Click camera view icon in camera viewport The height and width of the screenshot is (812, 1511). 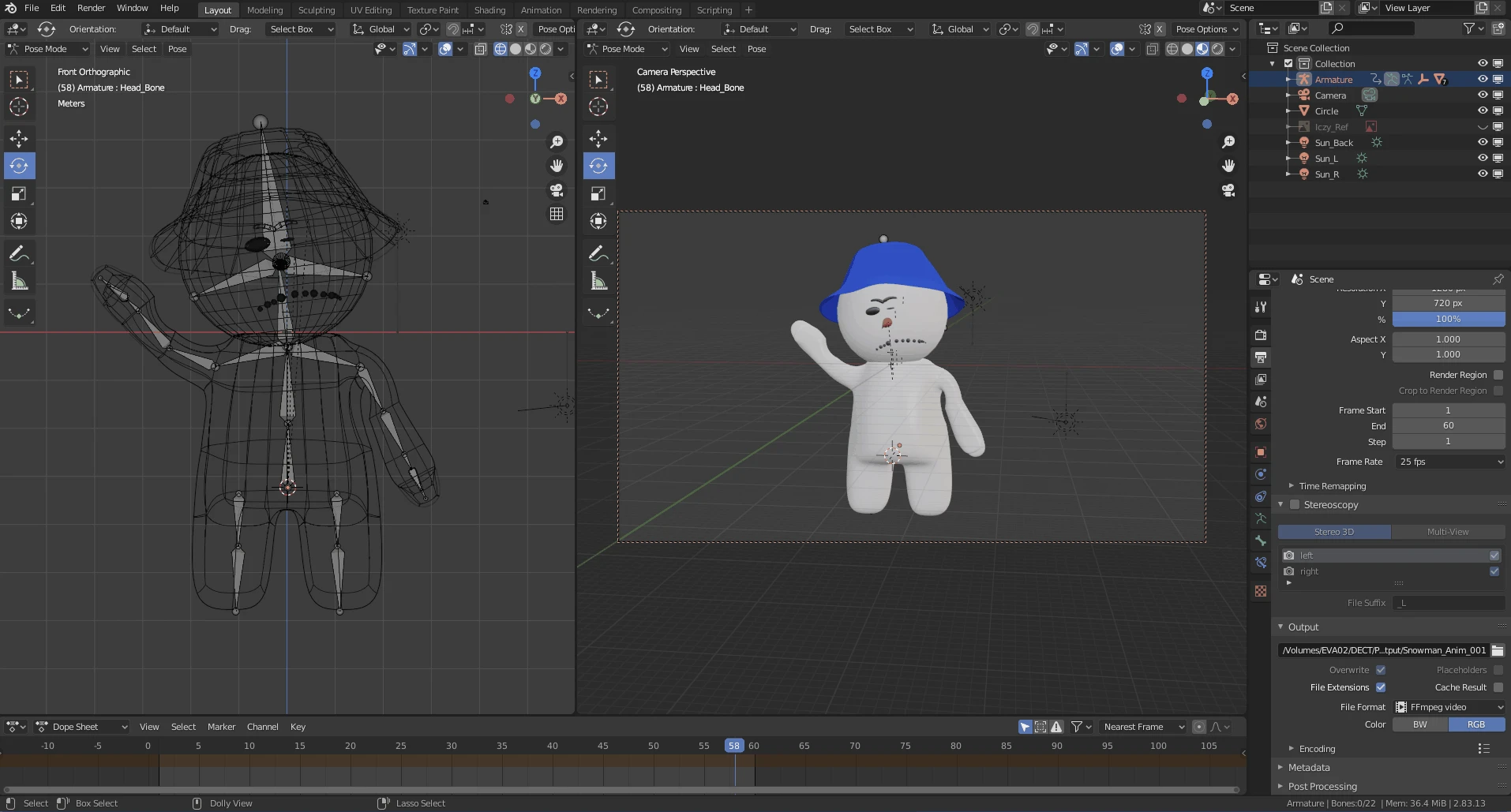(x=1228, y=190)
